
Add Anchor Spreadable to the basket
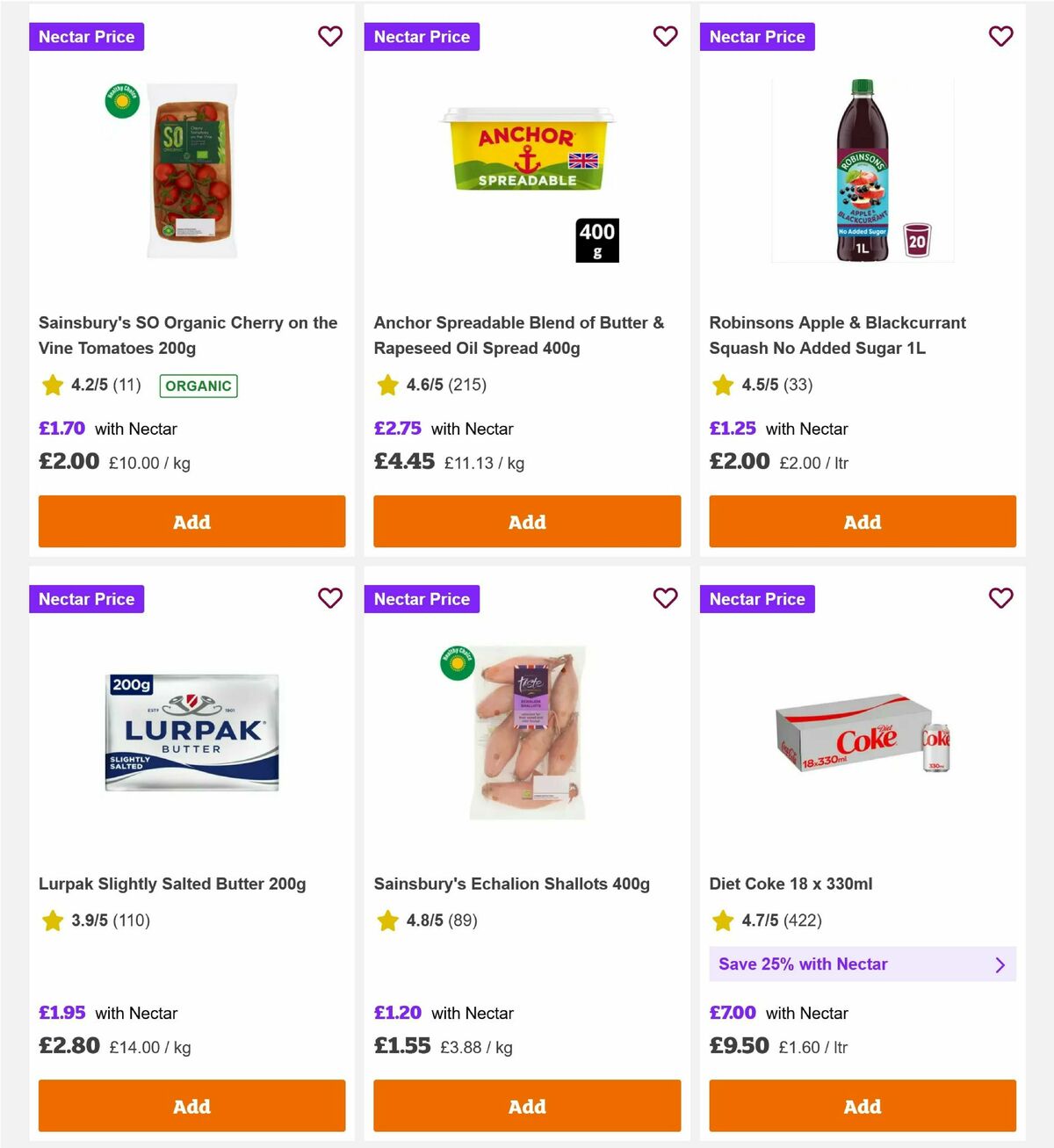(526, 521)
